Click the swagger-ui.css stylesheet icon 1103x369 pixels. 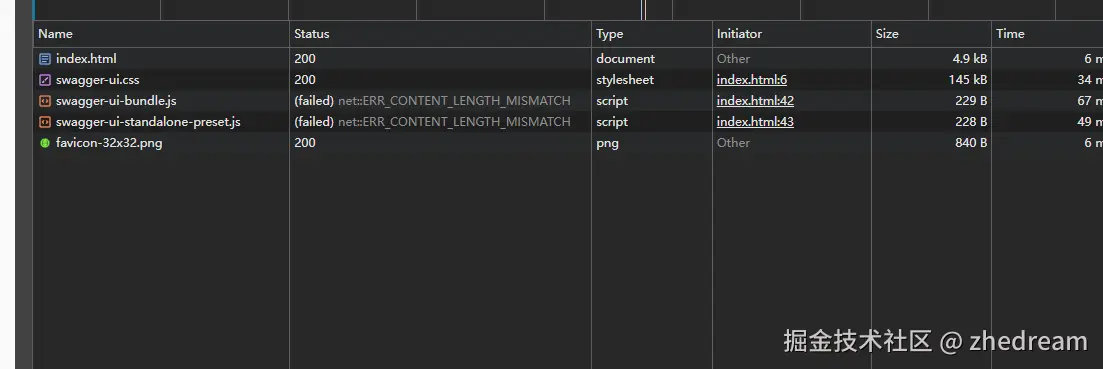pos(45,80)
